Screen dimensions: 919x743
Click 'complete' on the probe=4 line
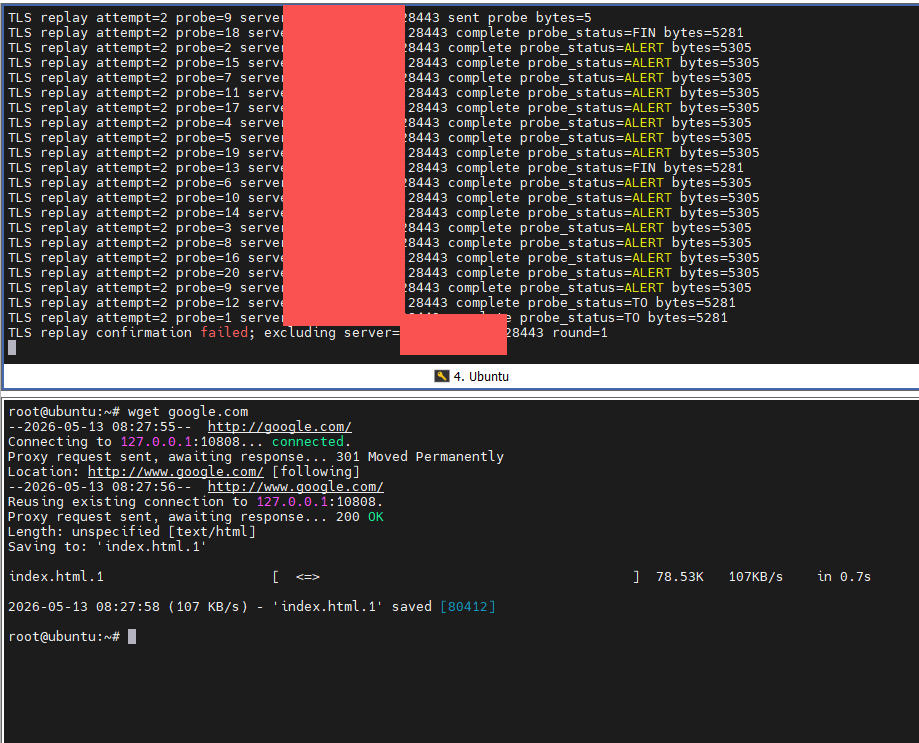(x=479, y=122)
